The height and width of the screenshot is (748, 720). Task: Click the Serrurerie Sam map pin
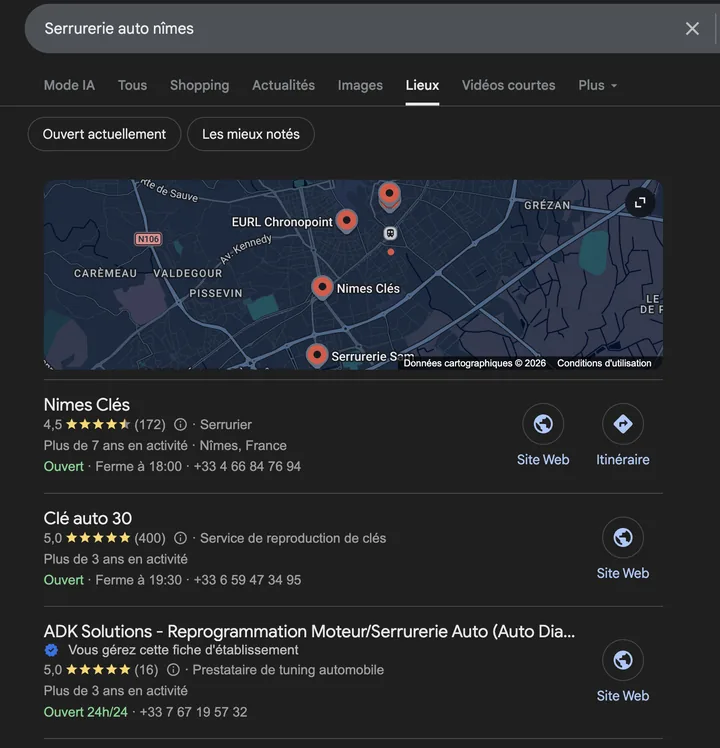pyautogui.click(x=317, y=355)
